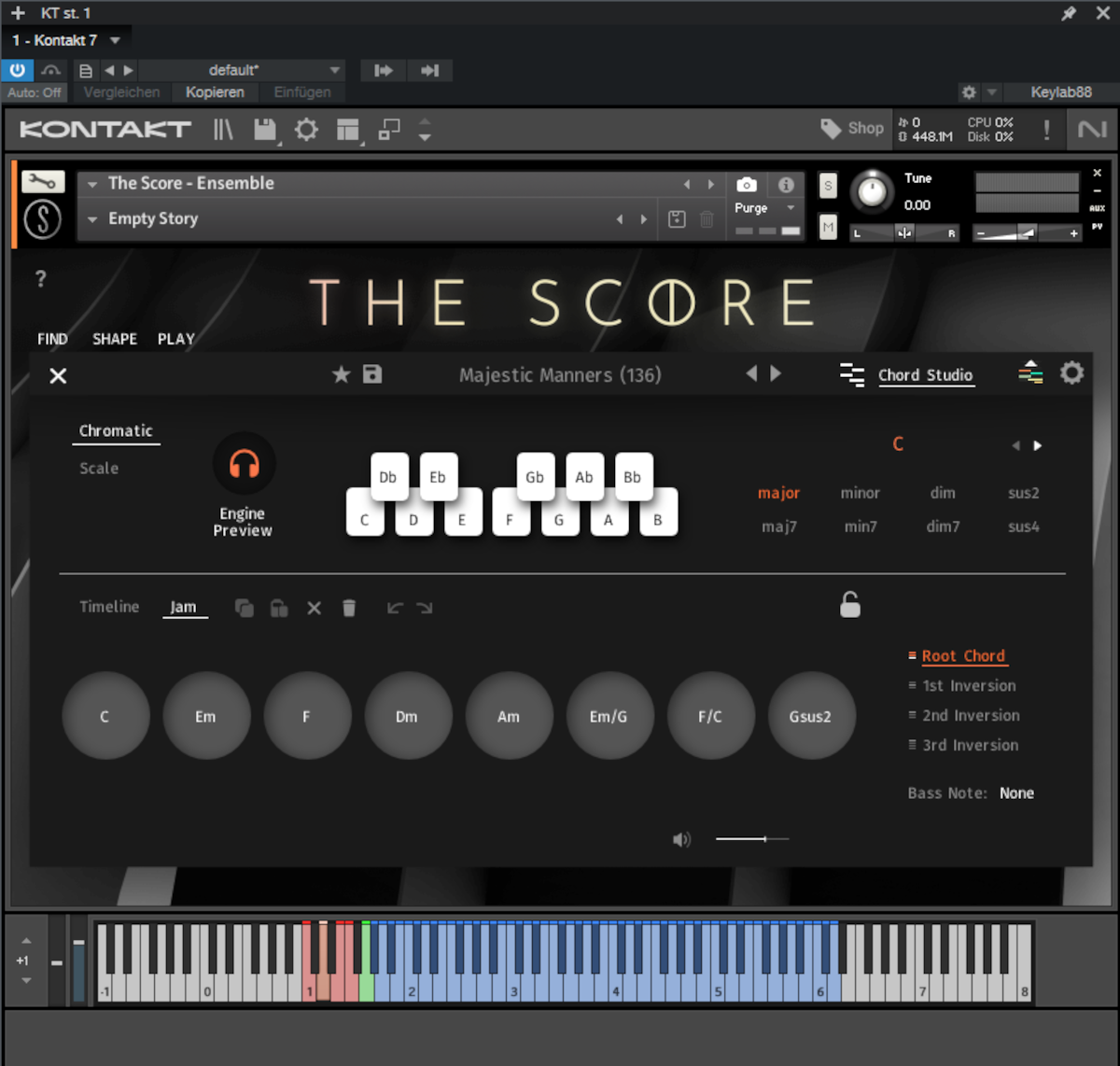1120x1066 pixels.
Task: Click the question mark help icon
Action: [x=40, y=279]
